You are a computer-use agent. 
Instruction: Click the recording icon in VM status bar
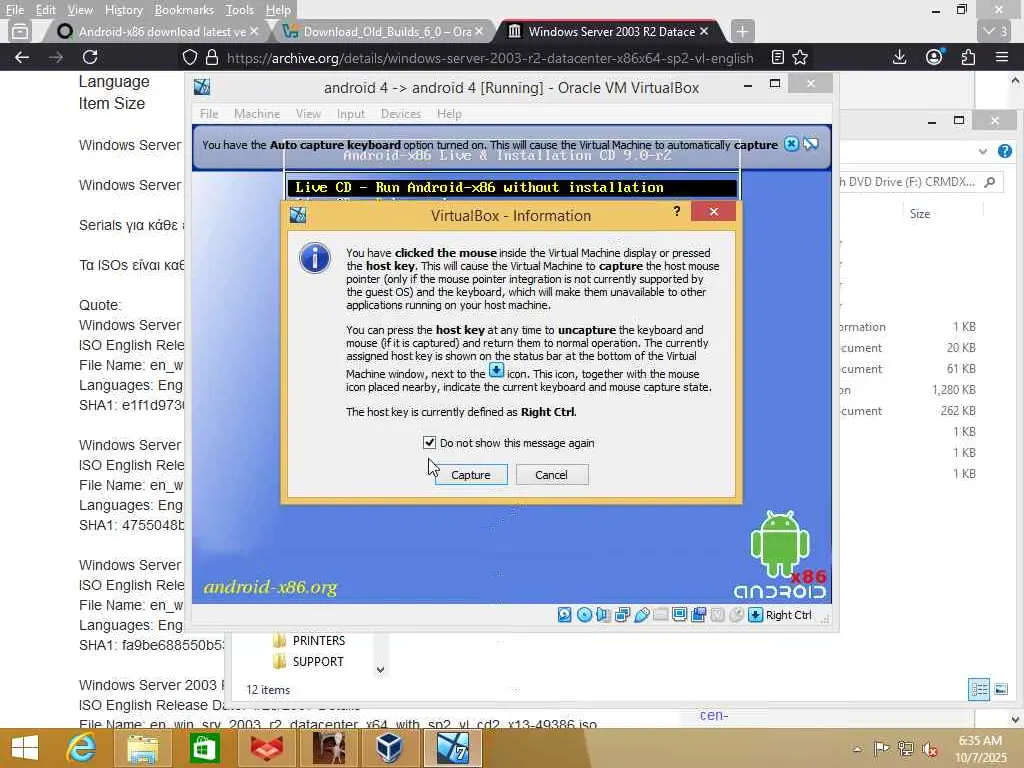(x=698, y=615)
